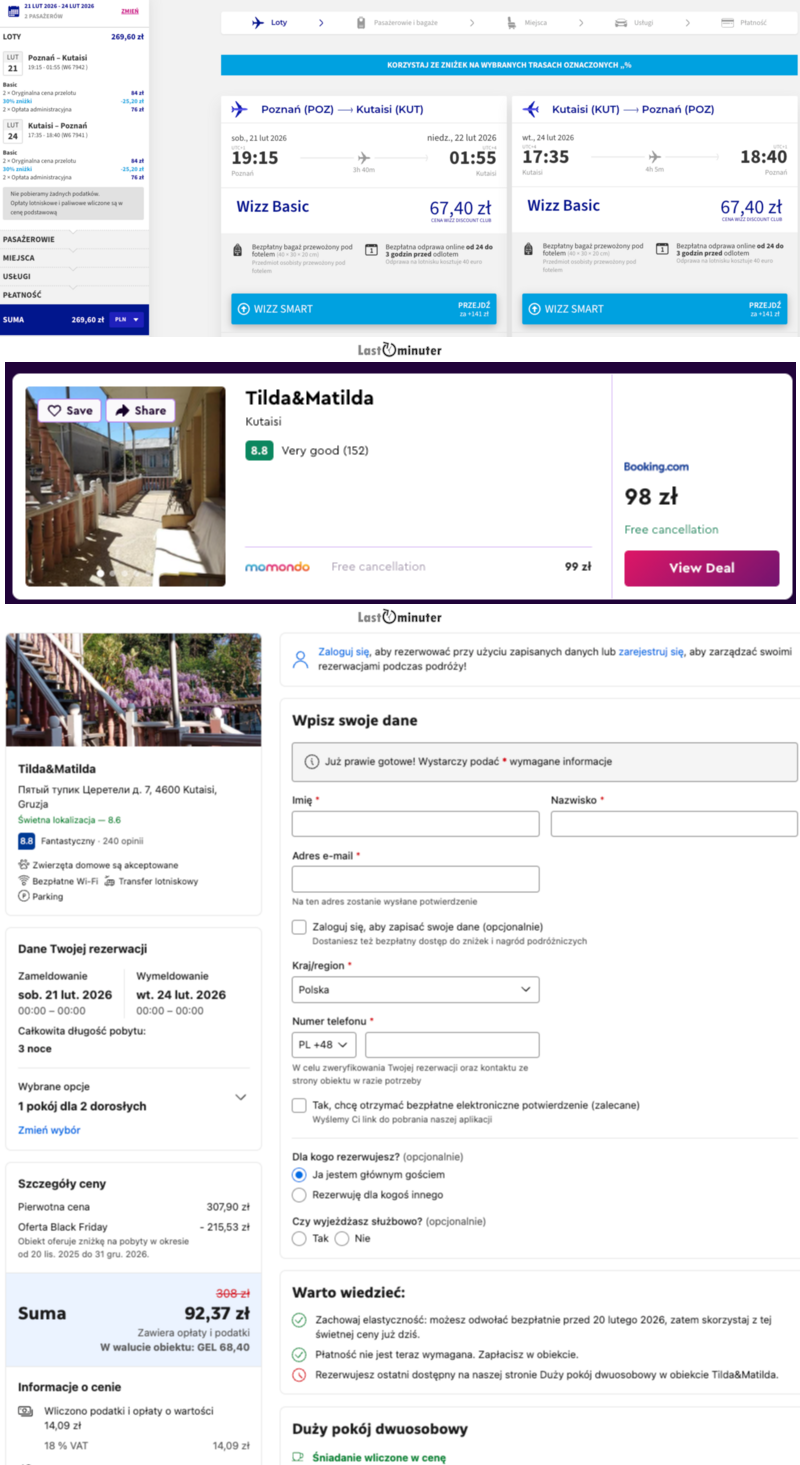
Task: Check 'Zaloguj się, aby zapisać swoje dane' box
Action: coord(299,927)
